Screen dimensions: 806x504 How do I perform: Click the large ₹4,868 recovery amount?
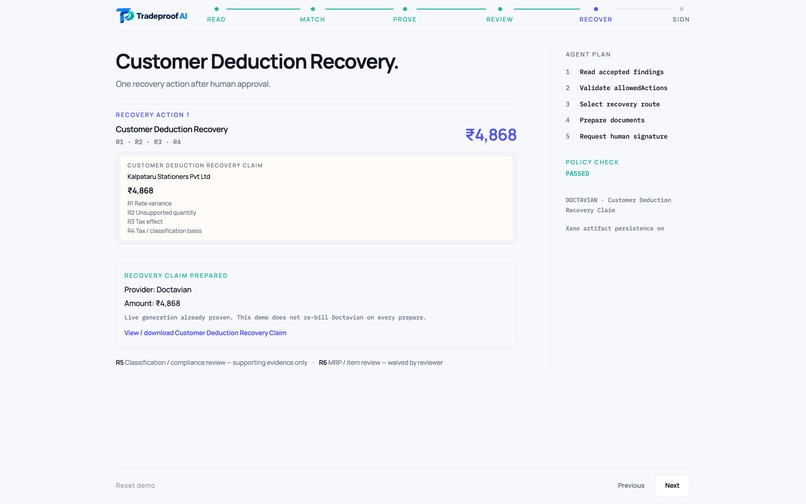coord(491,135)
